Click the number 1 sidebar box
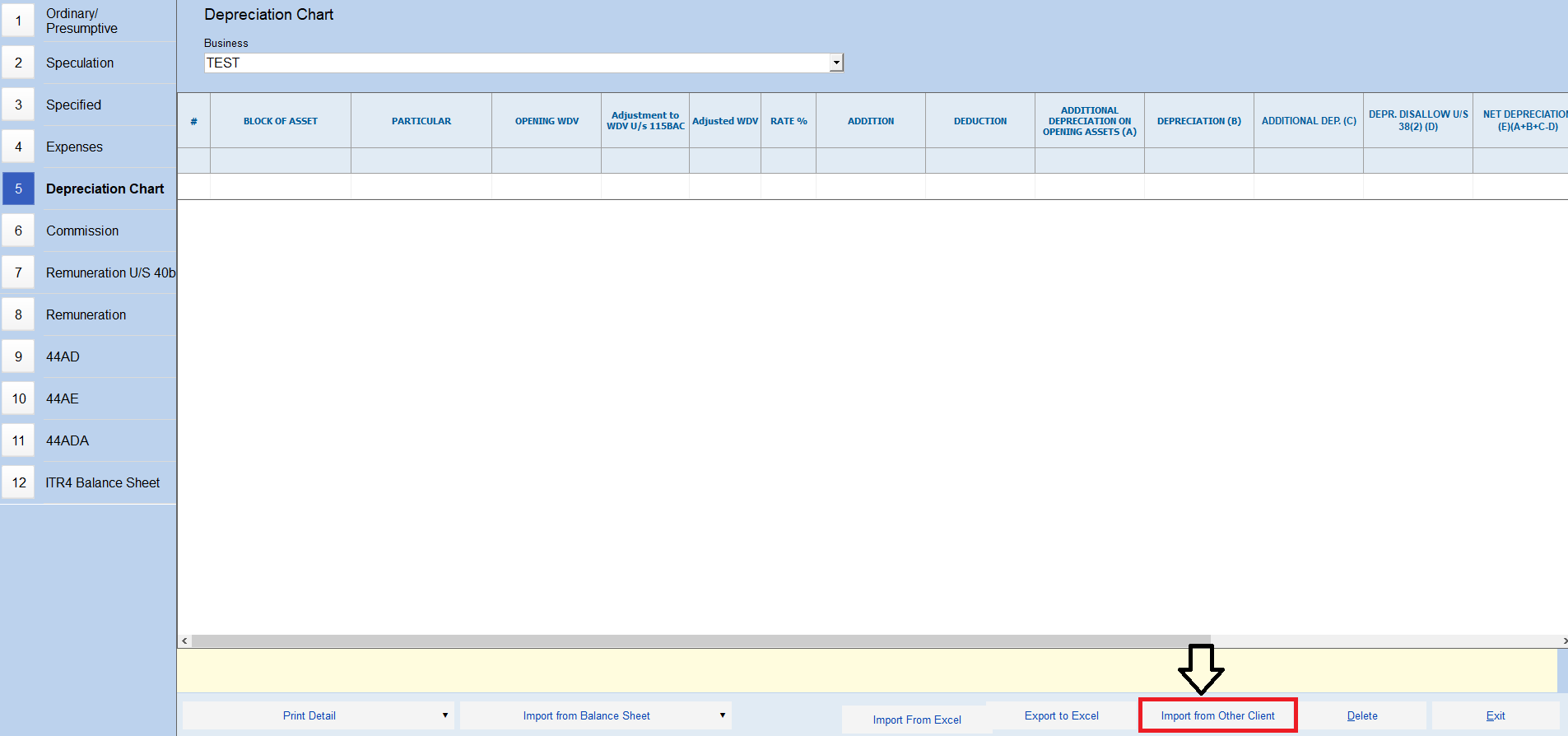 18,21
